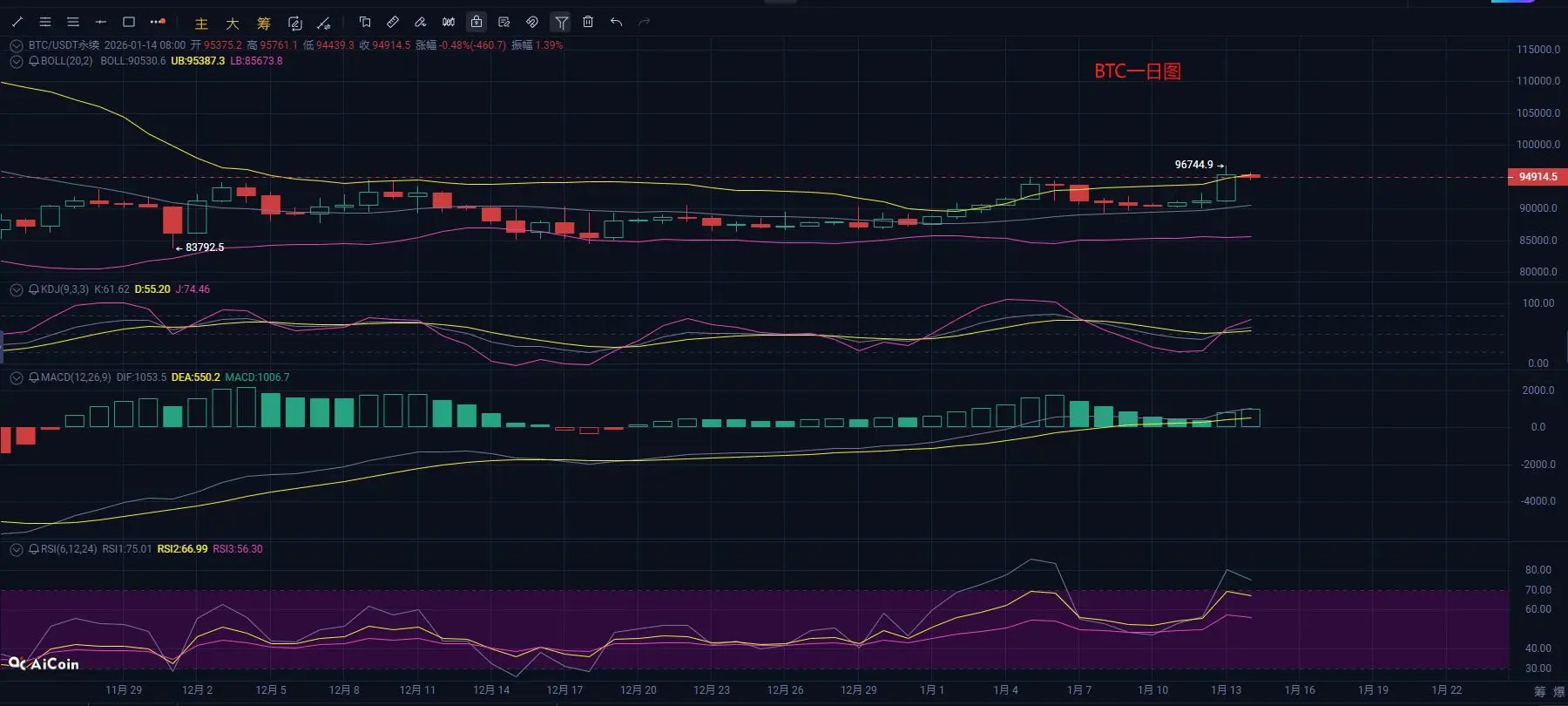Select the line-with-settings drawing icon
The width and height of the screenshot is (1568, 706).
(x=324, y=23)
